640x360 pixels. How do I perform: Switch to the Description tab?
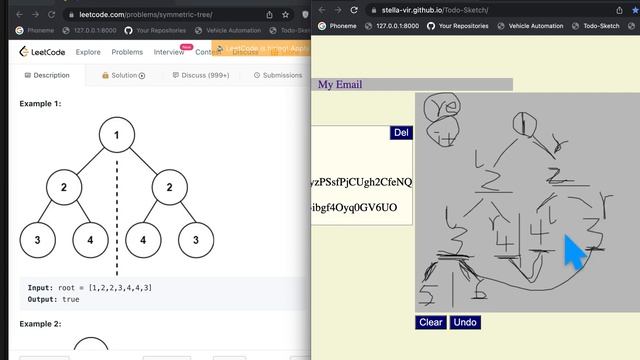point(47,75)
